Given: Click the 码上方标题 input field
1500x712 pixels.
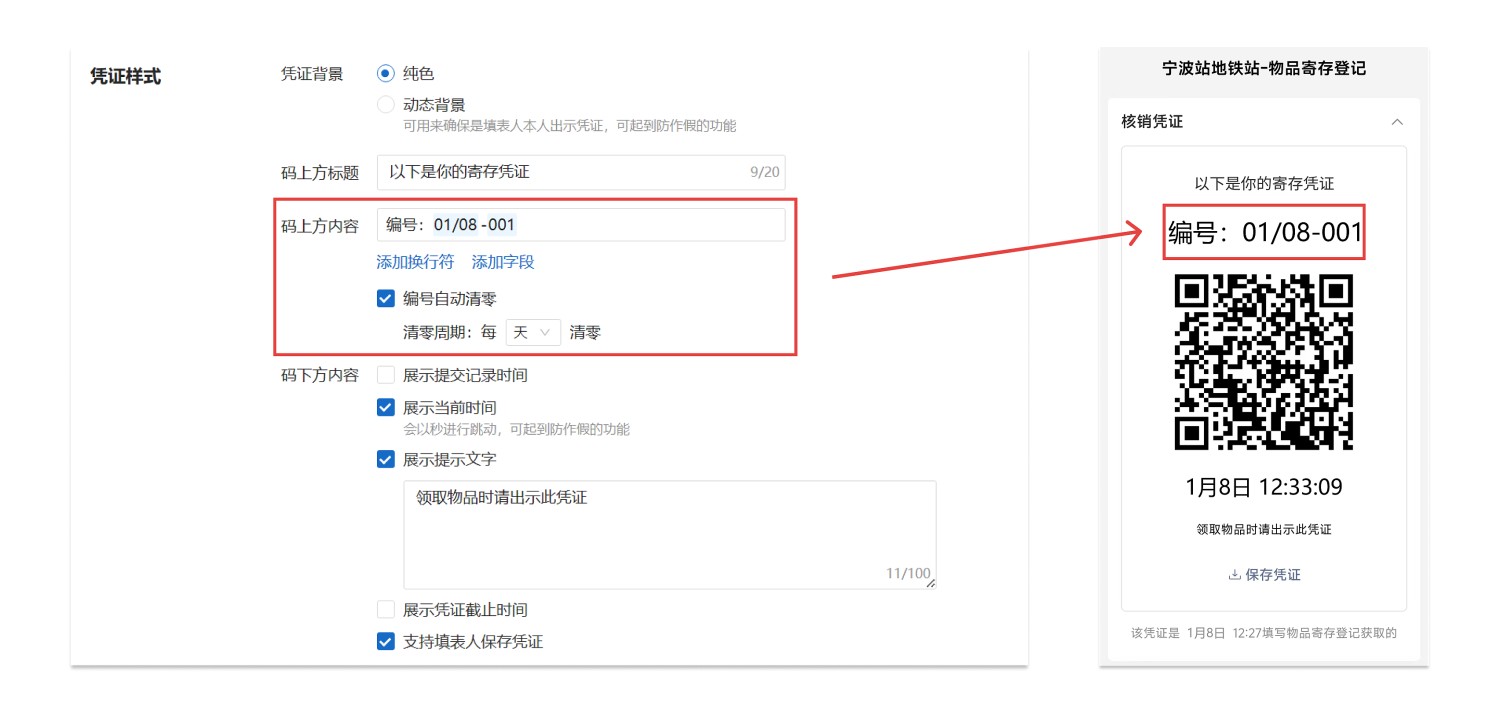Looking at the screenshot, I should (581, 172).
